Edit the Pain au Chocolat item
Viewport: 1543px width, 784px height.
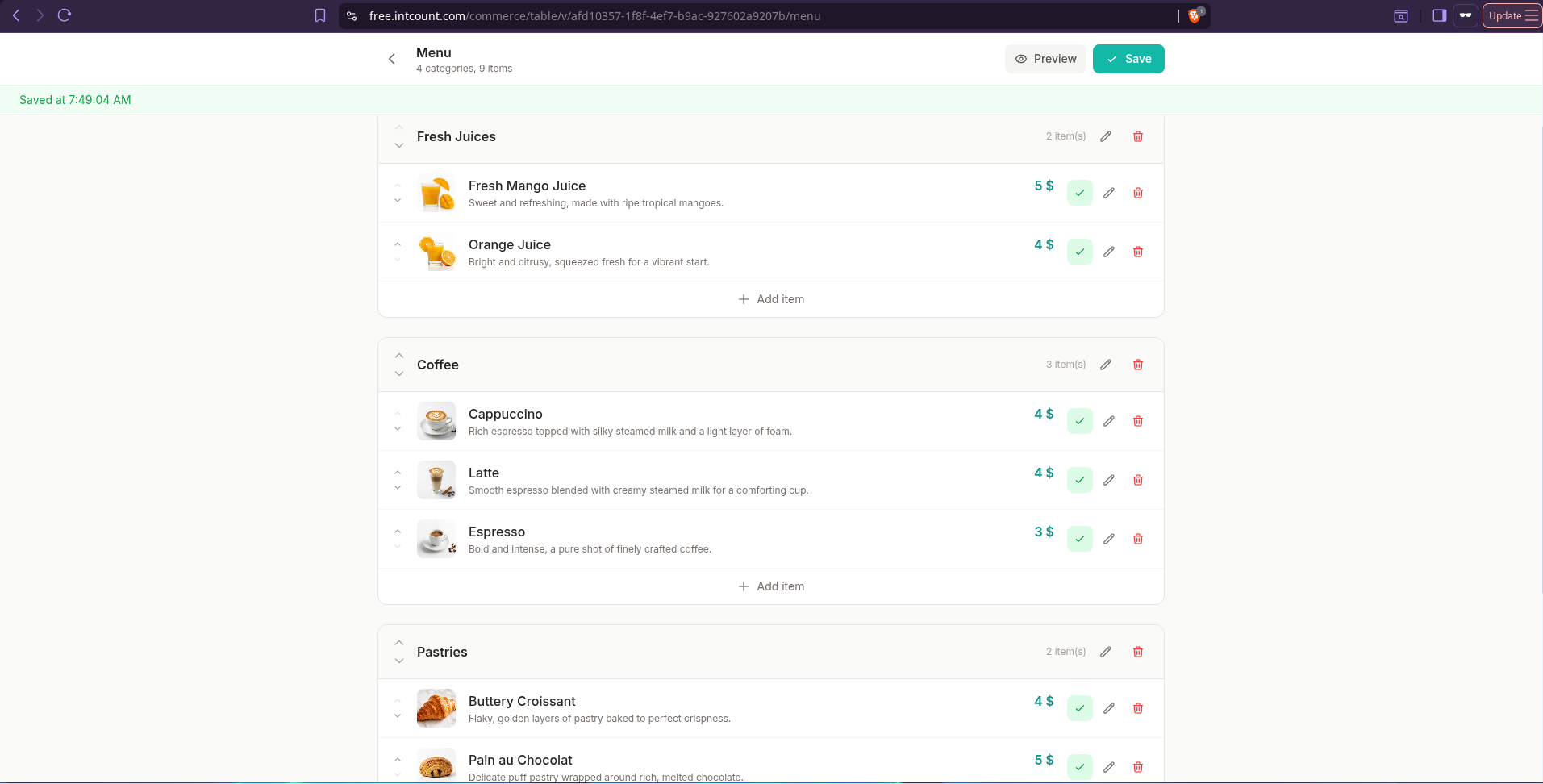[x=1109, y=767]
